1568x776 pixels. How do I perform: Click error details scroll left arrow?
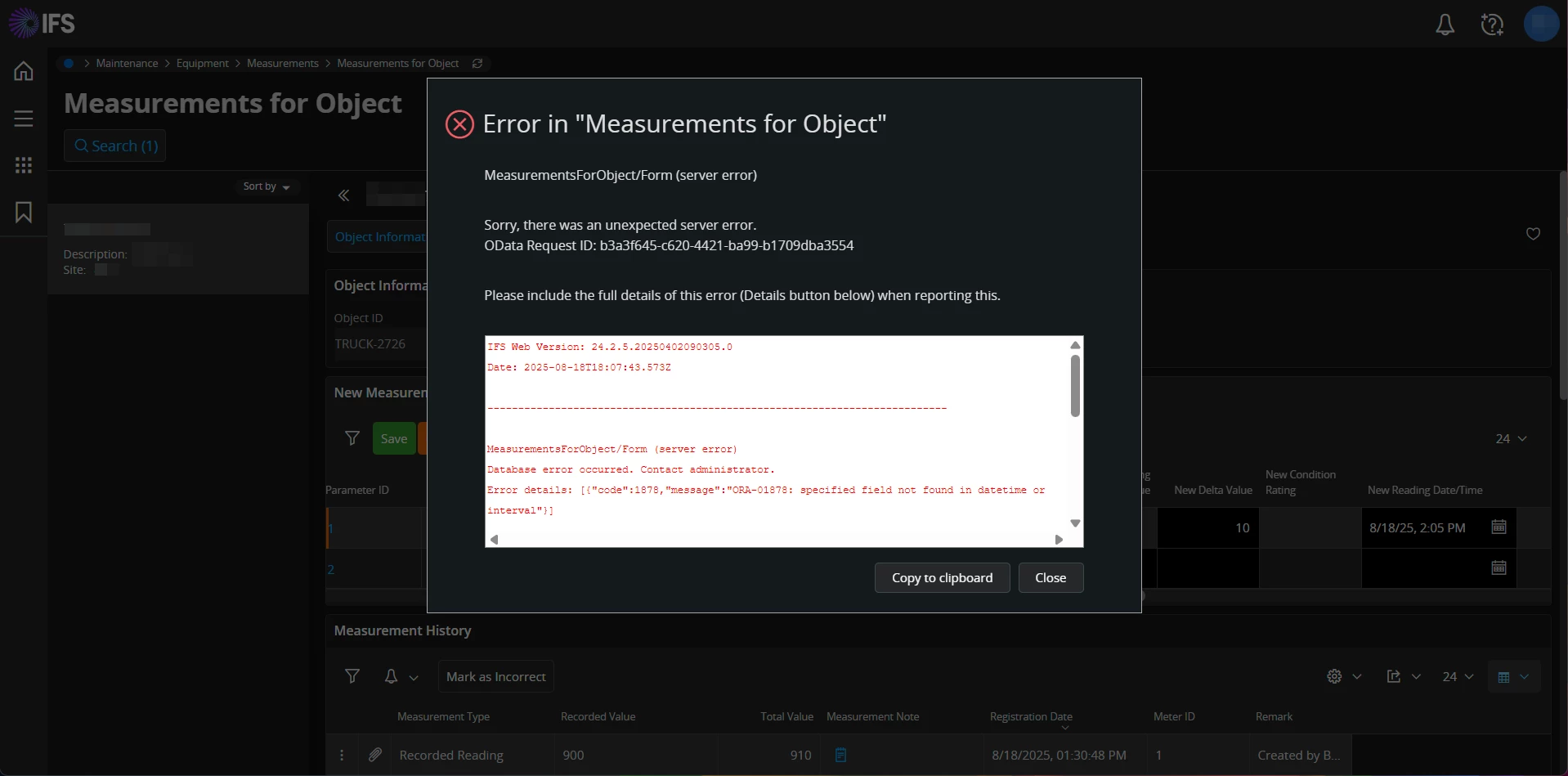(x=494, y=540)
